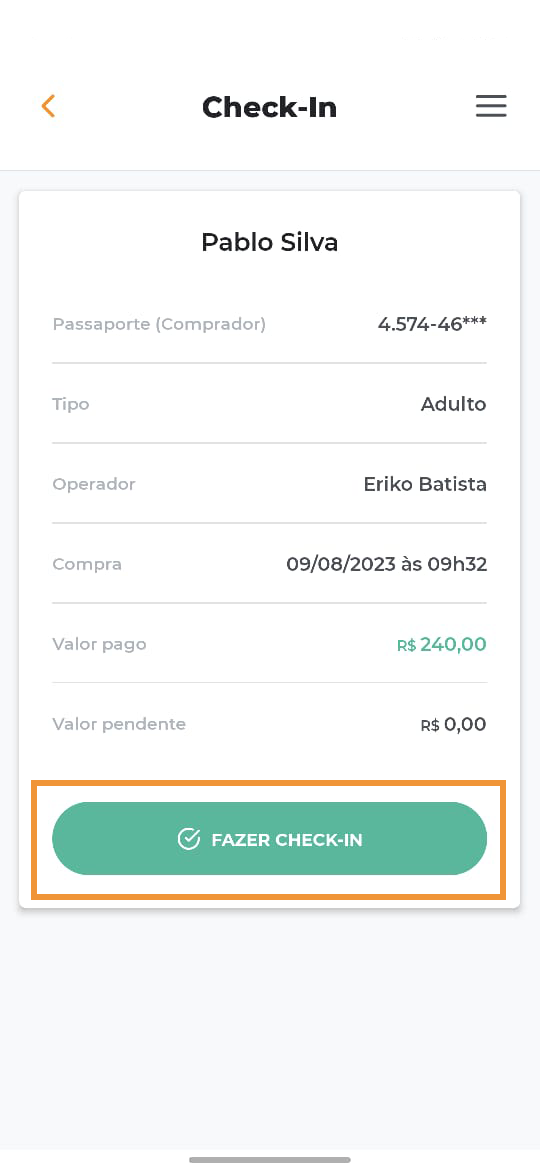The image size is (540, 1170).
Task: Tap the home indicator bar at the bottom
Action: coord(269,1160)
